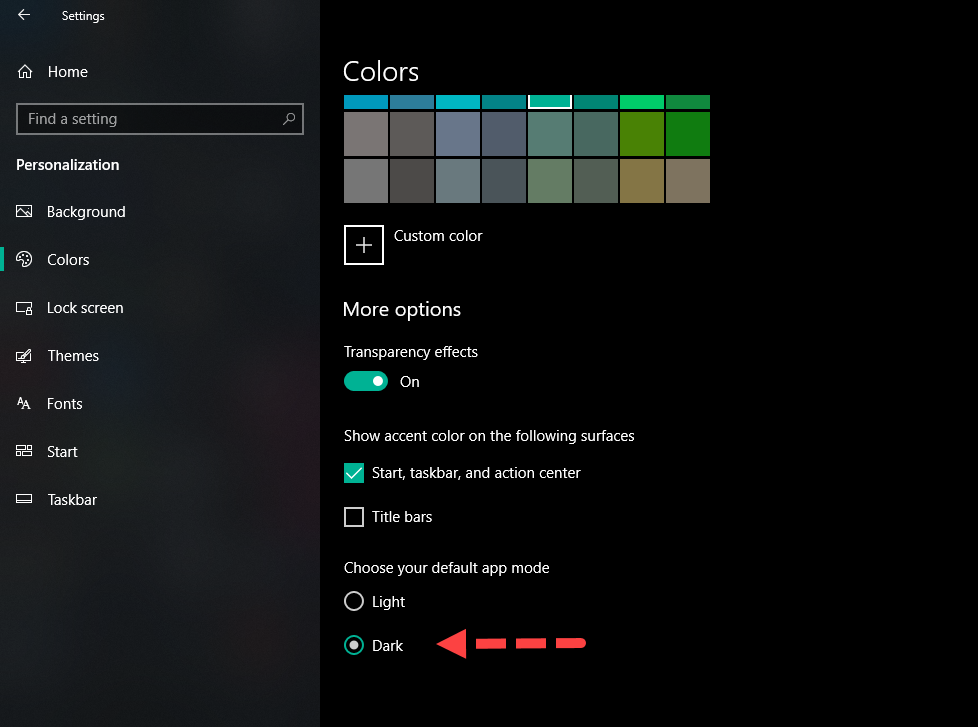Click the search magnifier icon

289,119
